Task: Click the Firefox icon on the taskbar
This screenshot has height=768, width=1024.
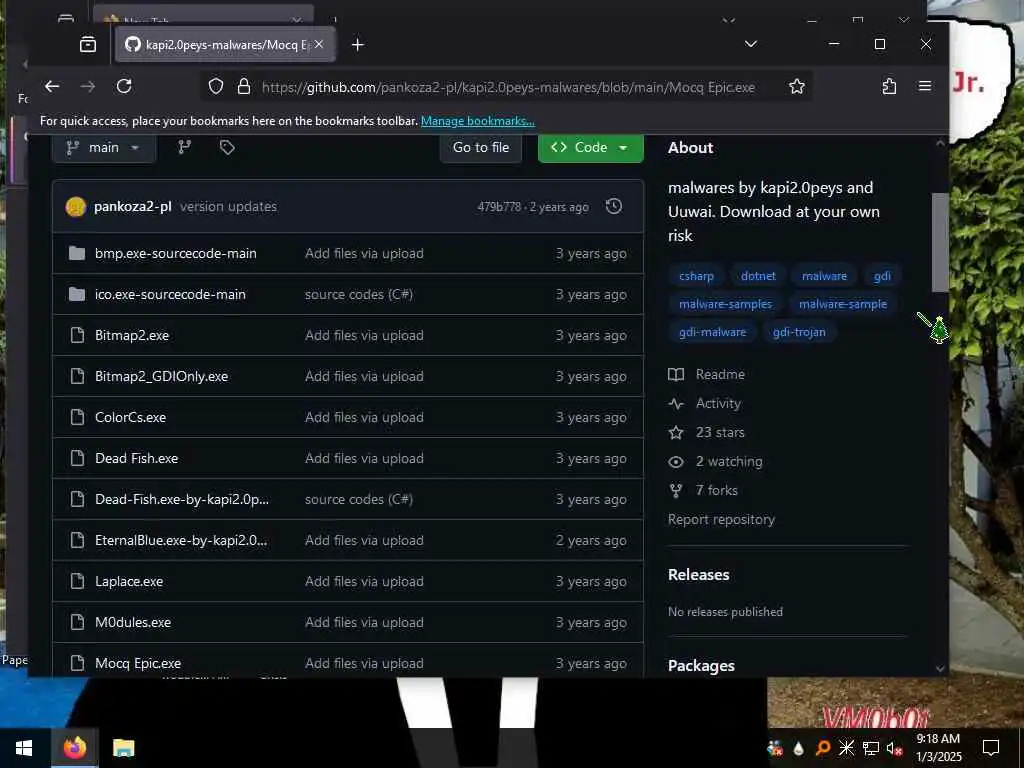Action: pos(75,748)
